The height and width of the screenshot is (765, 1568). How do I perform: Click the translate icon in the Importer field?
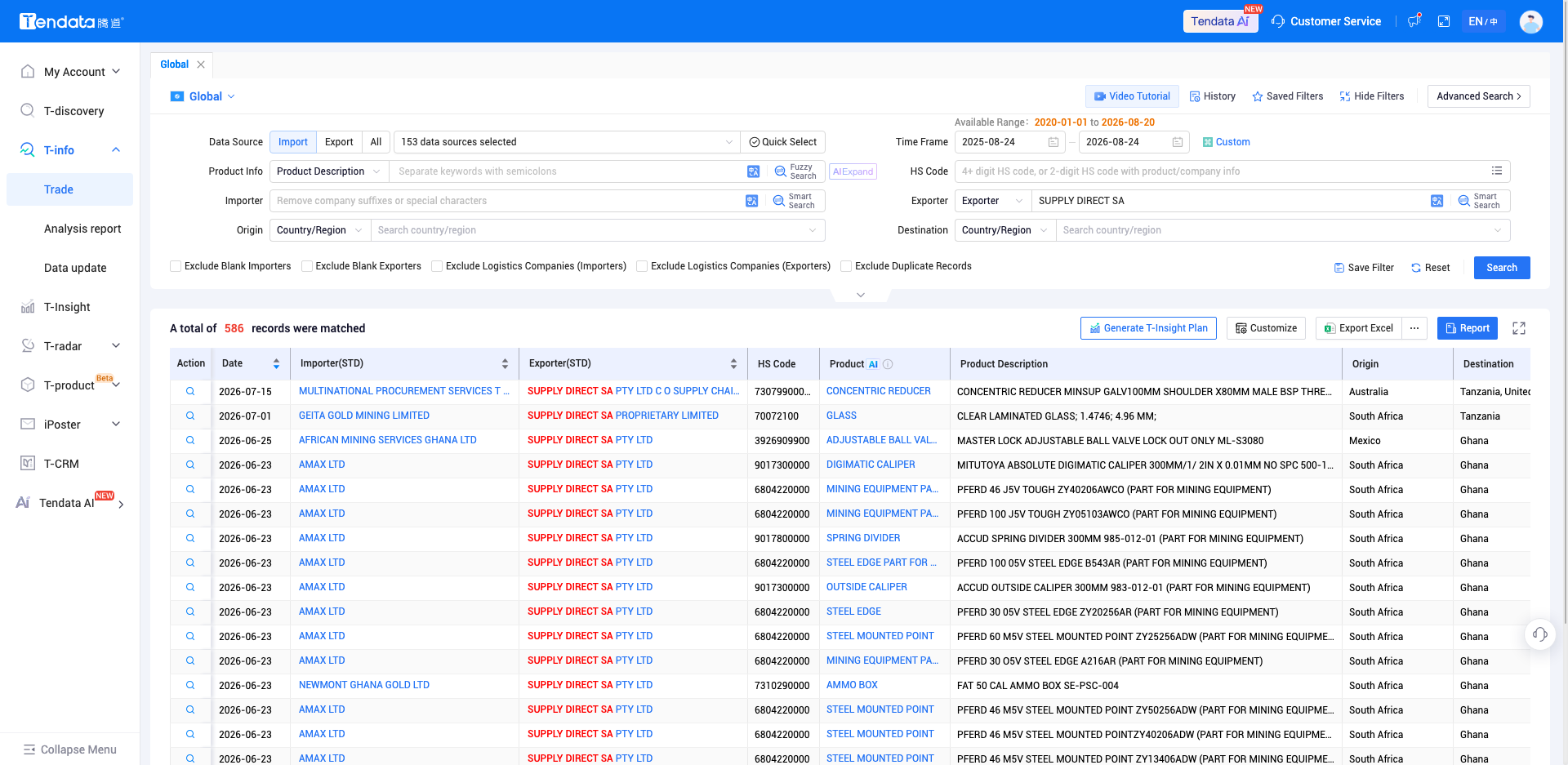click(751, 201)
